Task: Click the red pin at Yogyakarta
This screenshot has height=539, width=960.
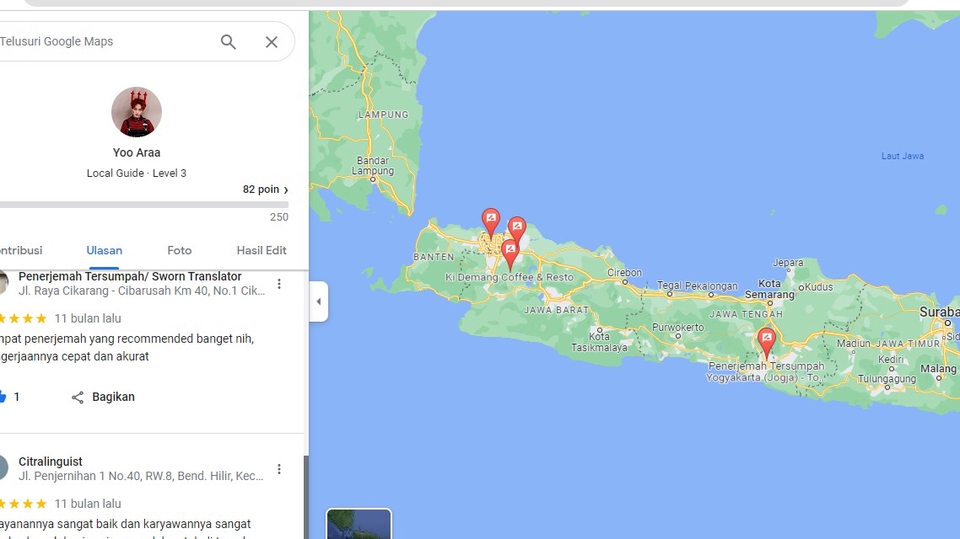Action: click(767, 342)
